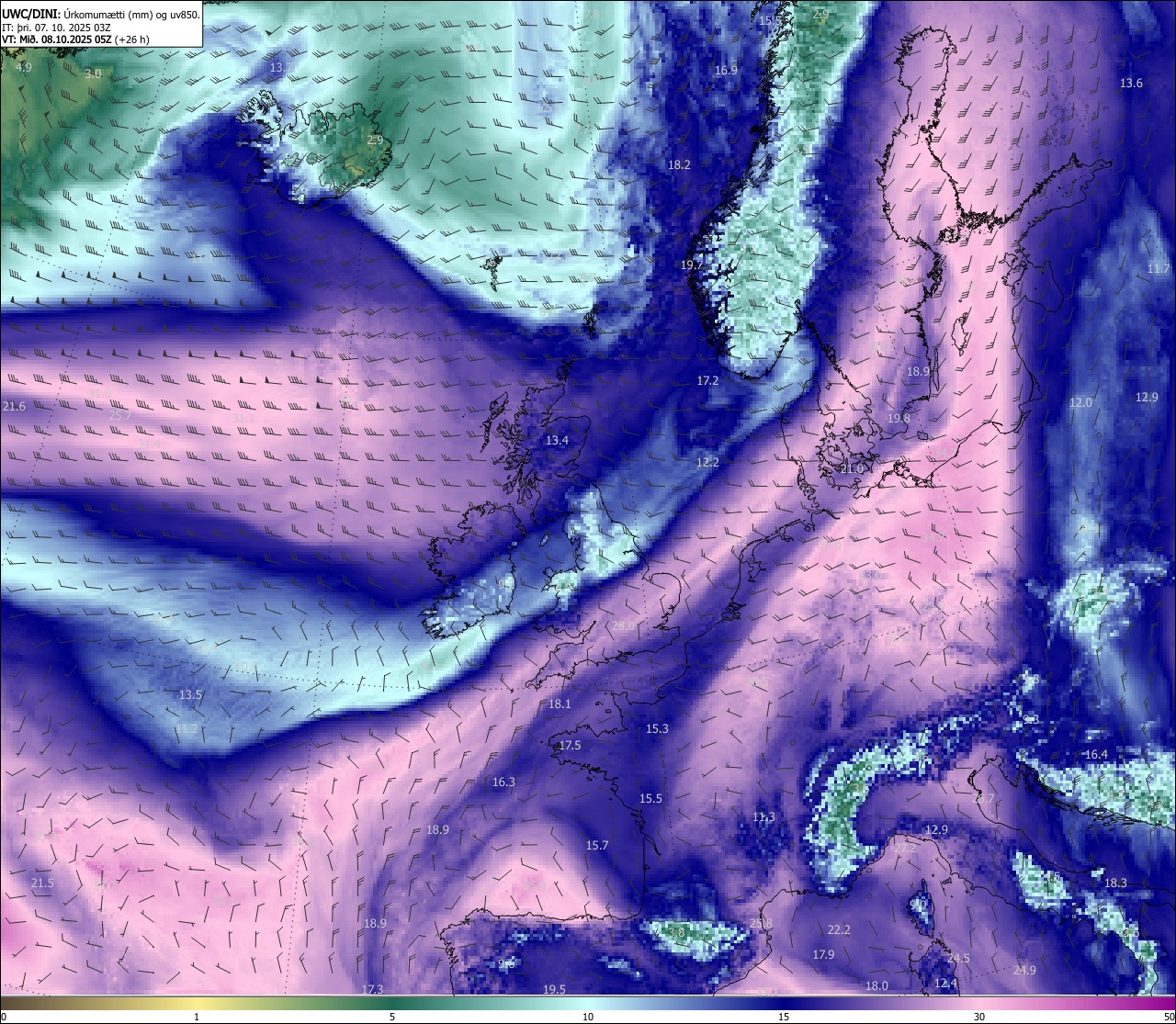Click the '0' tick label on the color scale
The image size is (1176, 1024).
pos(3,1017)
